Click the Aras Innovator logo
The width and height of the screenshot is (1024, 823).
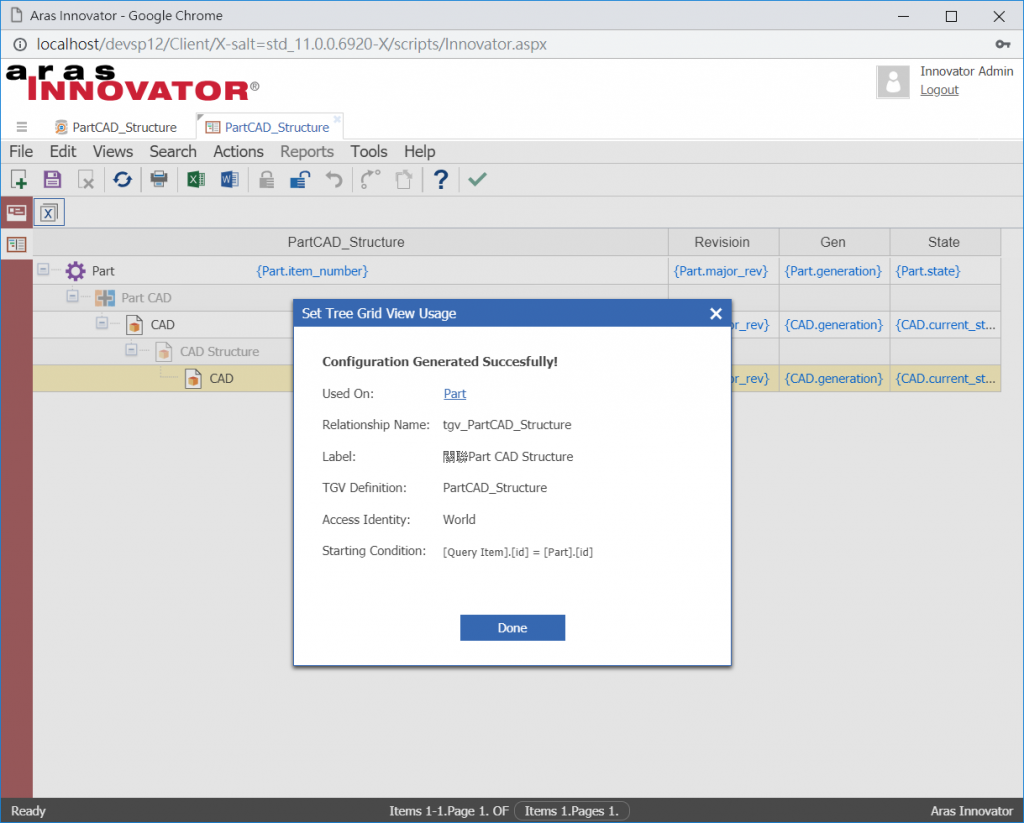coord(133,83)
